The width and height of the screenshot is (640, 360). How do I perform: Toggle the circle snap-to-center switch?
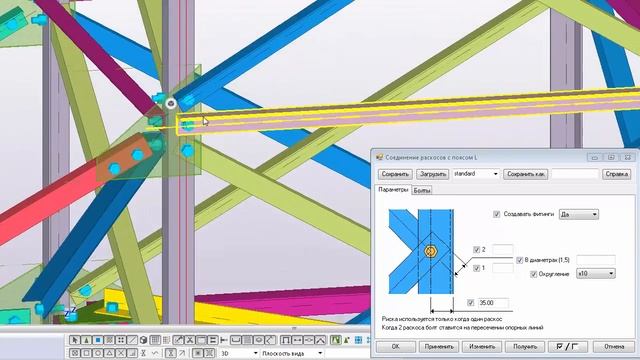tap(98, 353)
